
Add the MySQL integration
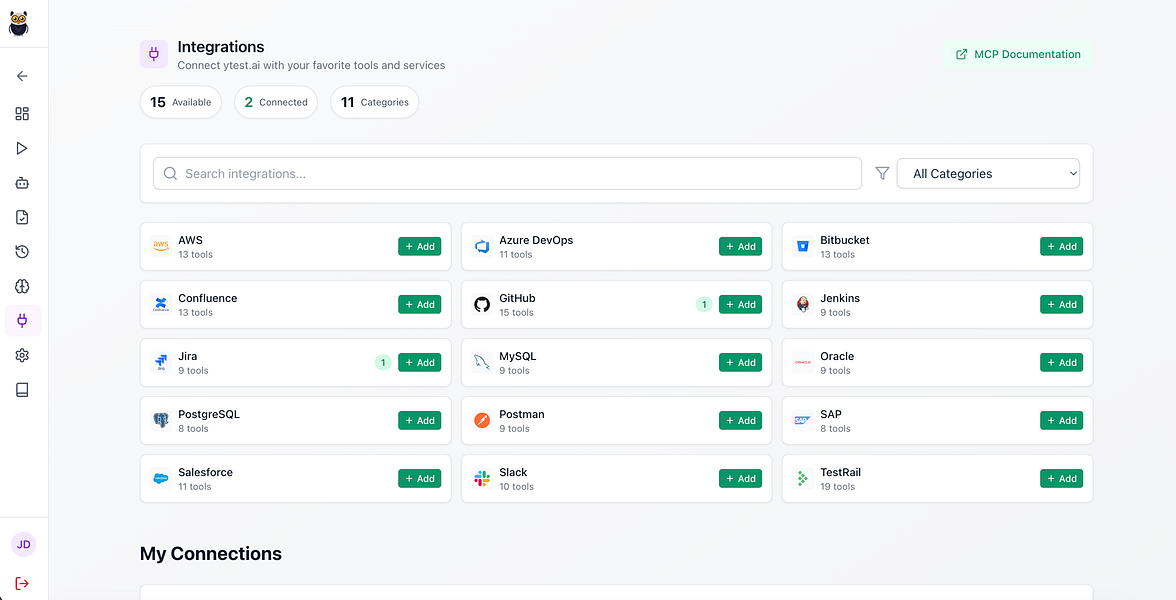pos(740,362)
